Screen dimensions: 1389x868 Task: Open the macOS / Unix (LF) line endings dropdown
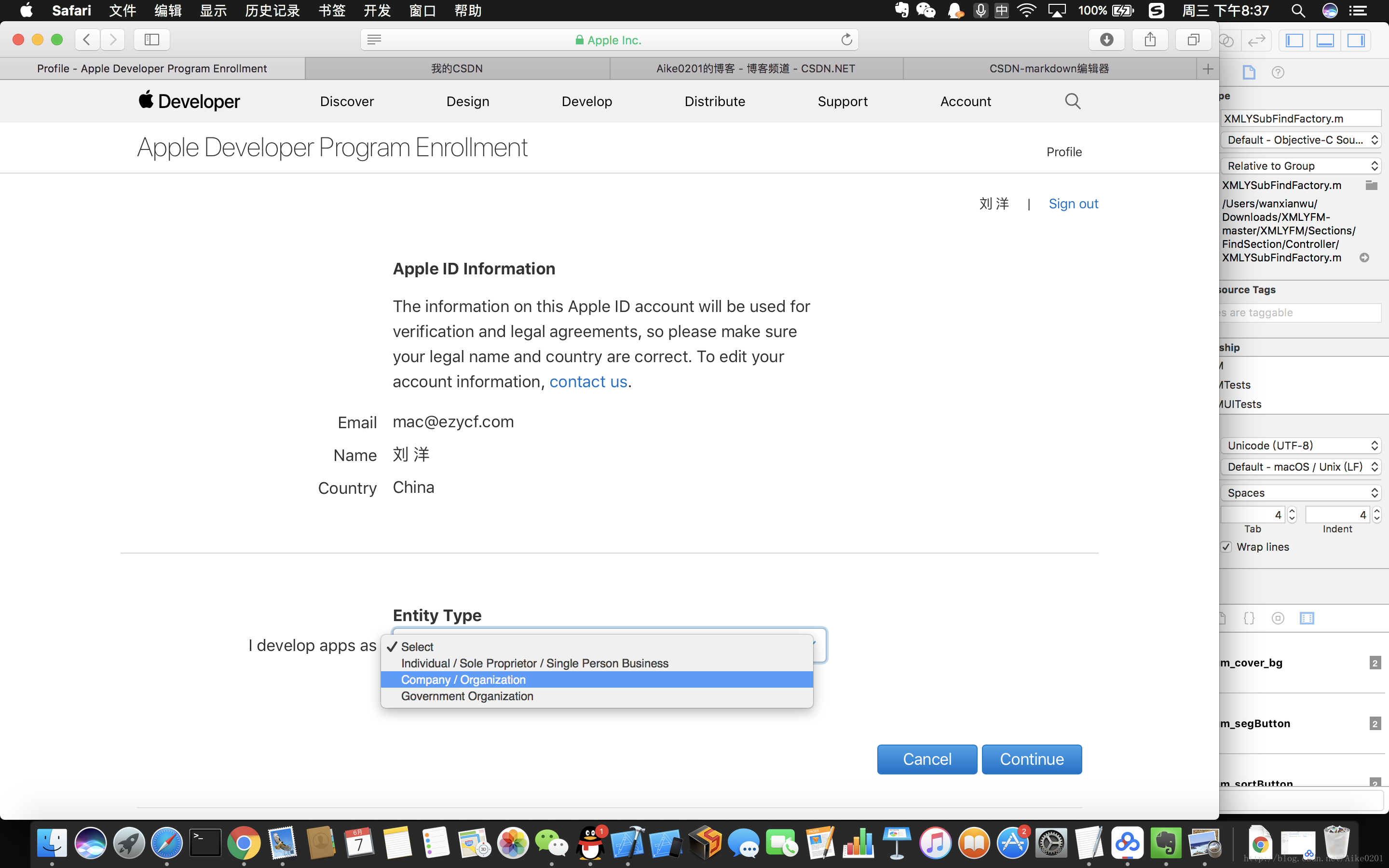(1301, 467)
